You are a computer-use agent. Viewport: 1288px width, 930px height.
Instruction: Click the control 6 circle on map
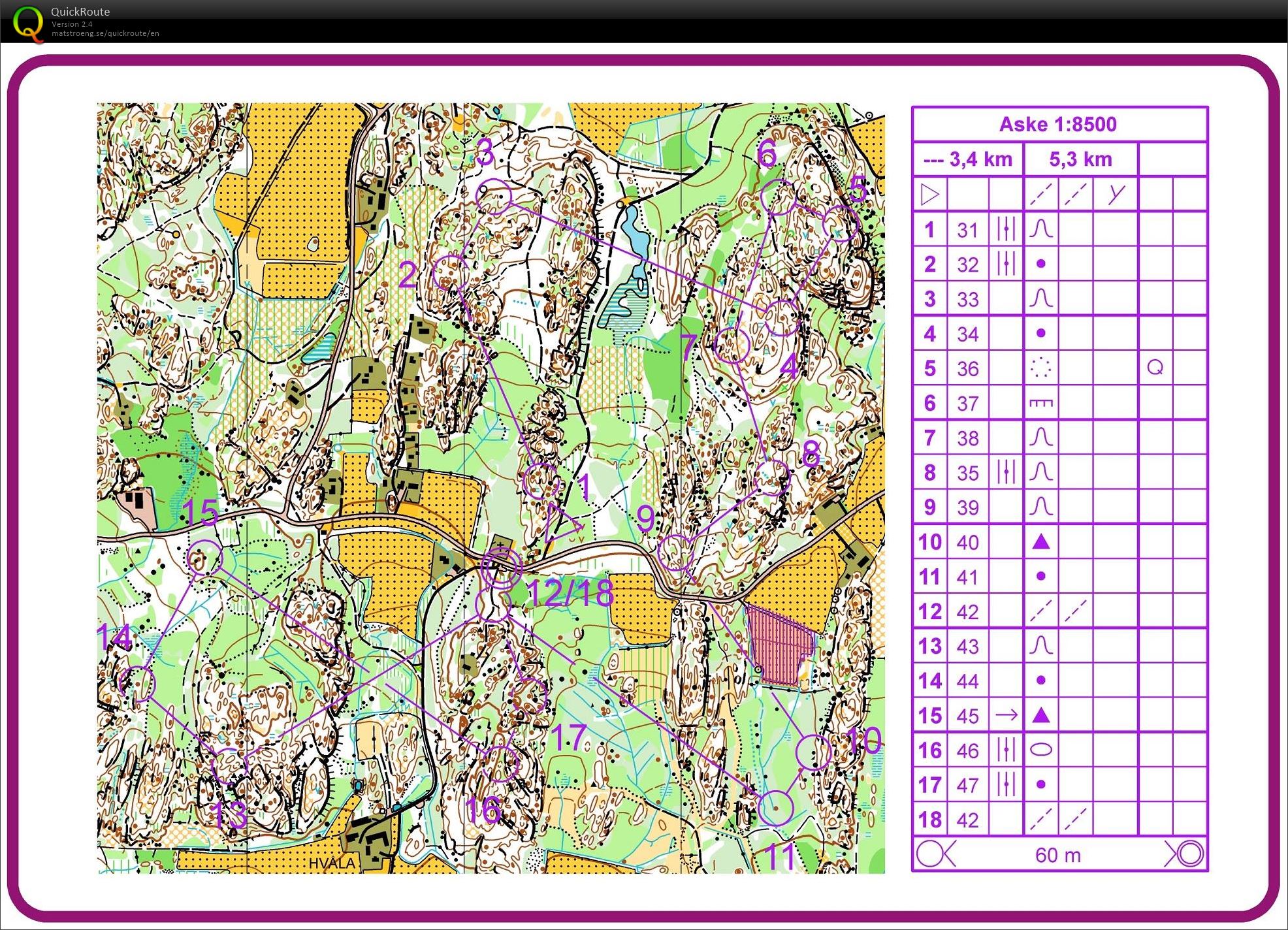pyautogui.click(x=779, y=197)
